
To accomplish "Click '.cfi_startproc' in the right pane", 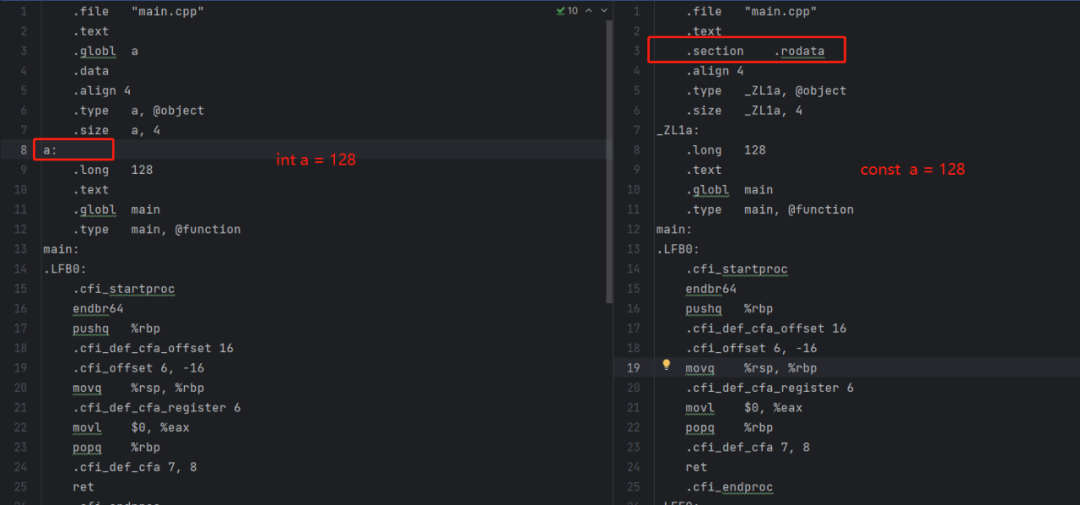I will 736,269.
